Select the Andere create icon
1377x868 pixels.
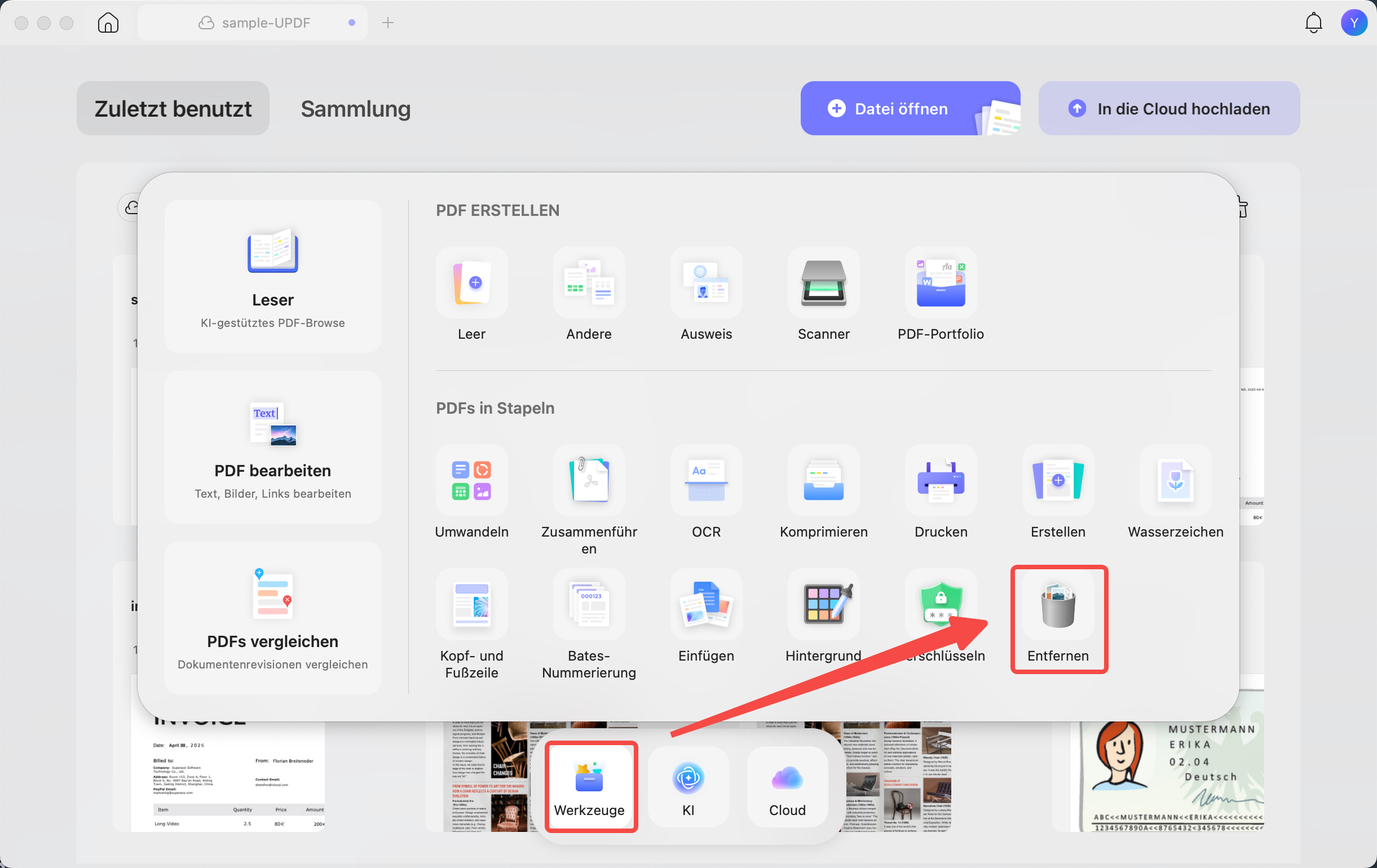[x=589, y=282]
